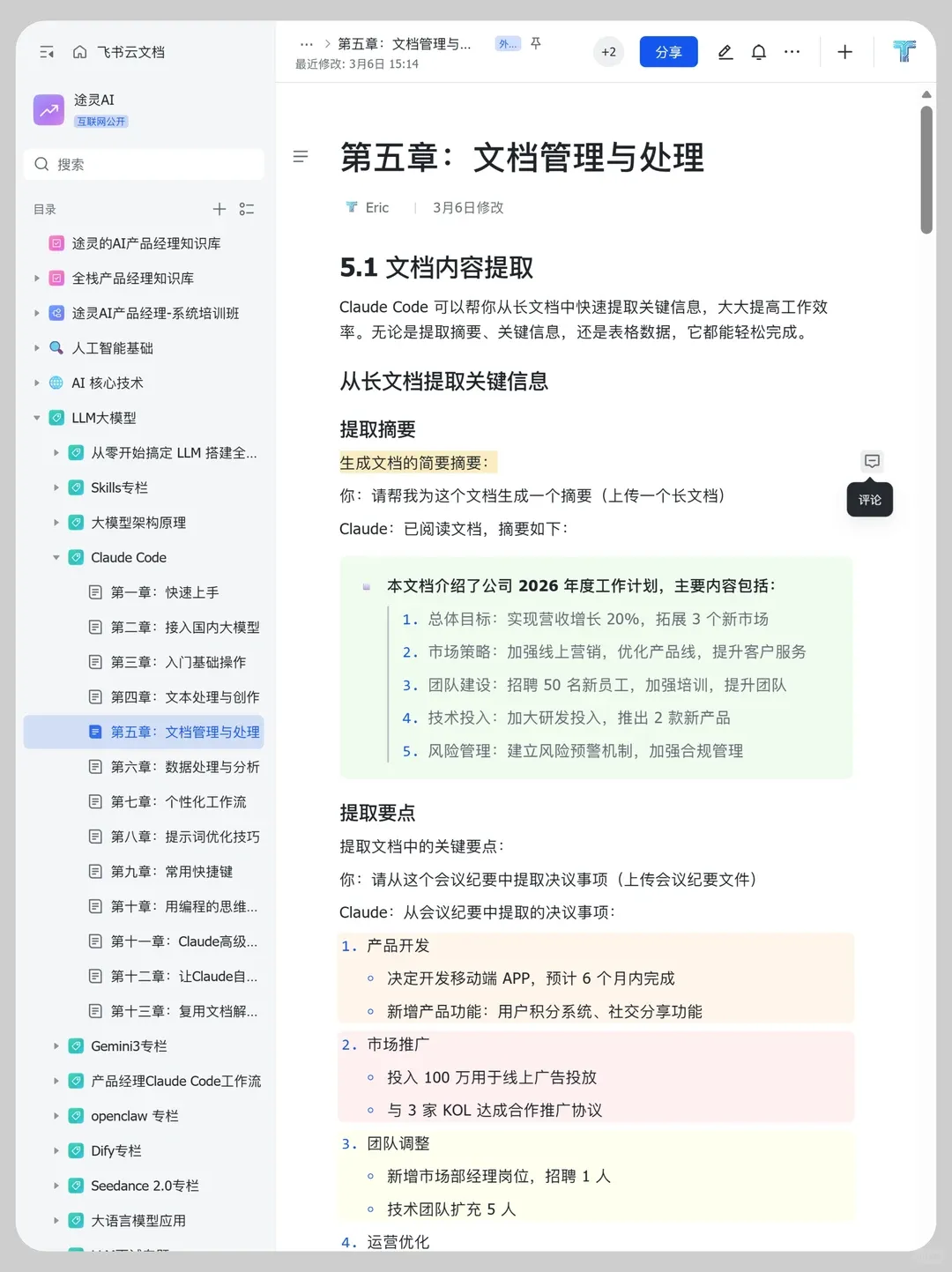Click the tree collapse icon next to 目录
The image size is (952, 1272).
click(x=247, y=209)
